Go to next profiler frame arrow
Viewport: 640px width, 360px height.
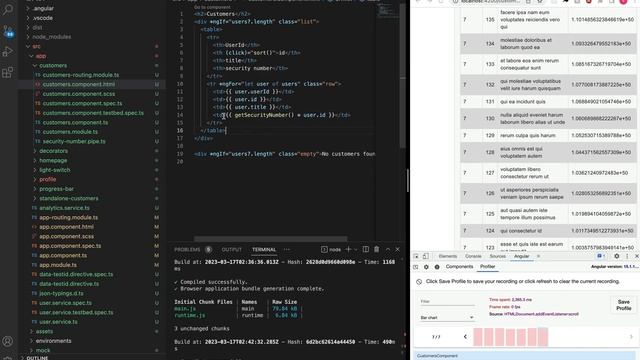[x=631, y=337]
